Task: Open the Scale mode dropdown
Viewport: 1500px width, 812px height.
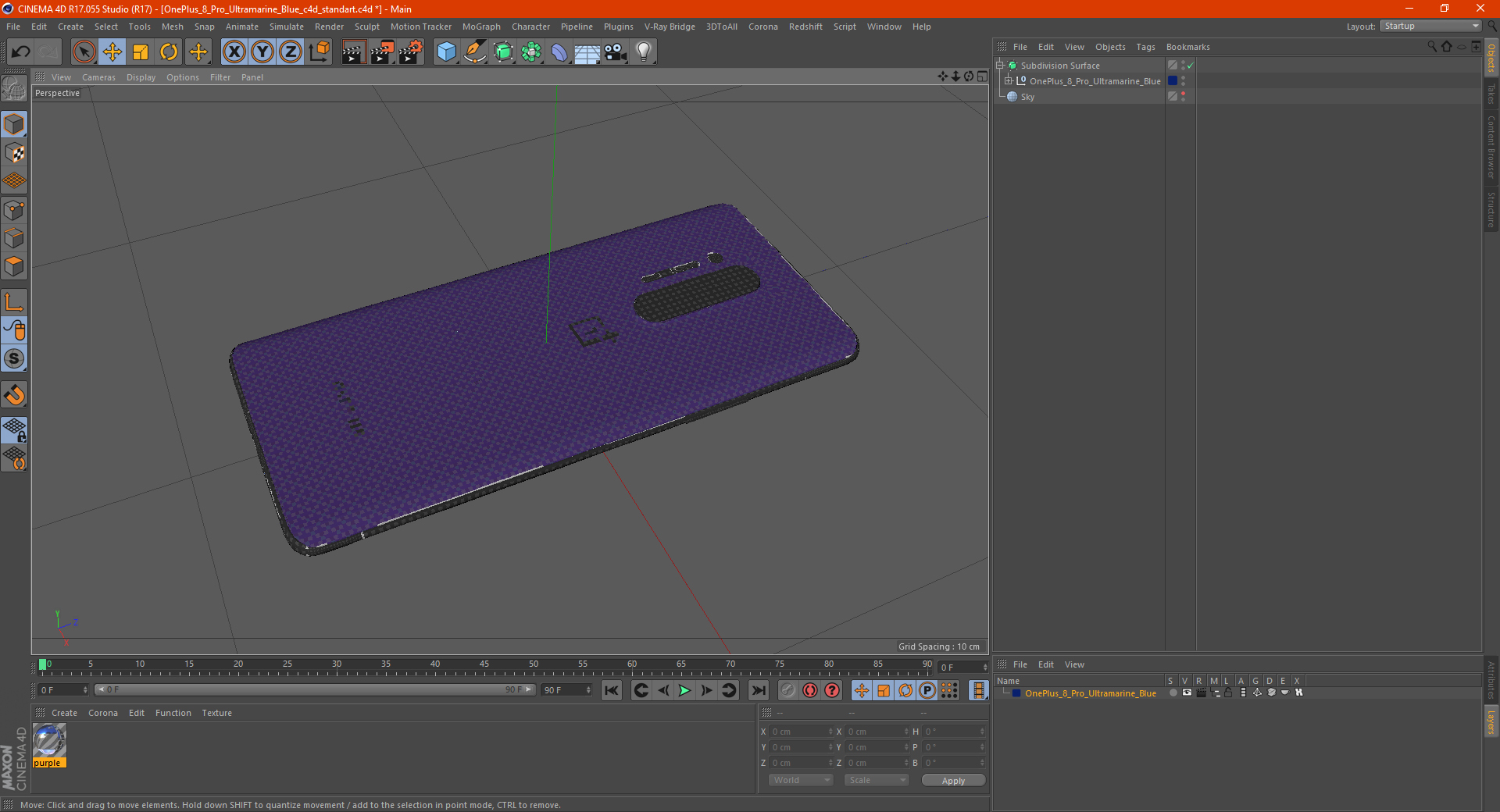Action: tap(877, 780)
